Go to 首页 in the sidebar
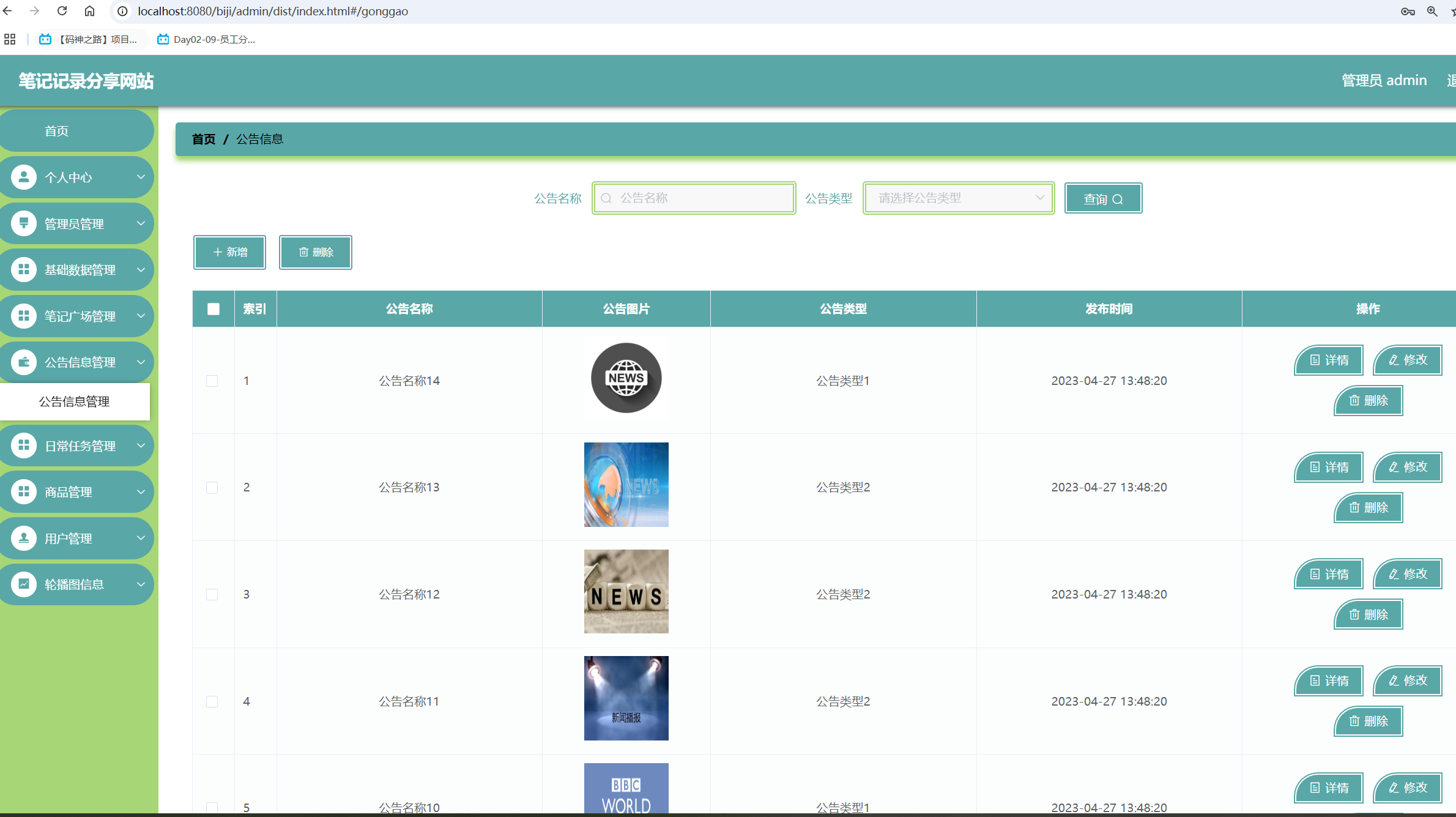Image resolution: width=1456 pixels, height=817 pixels. (76, 131)
